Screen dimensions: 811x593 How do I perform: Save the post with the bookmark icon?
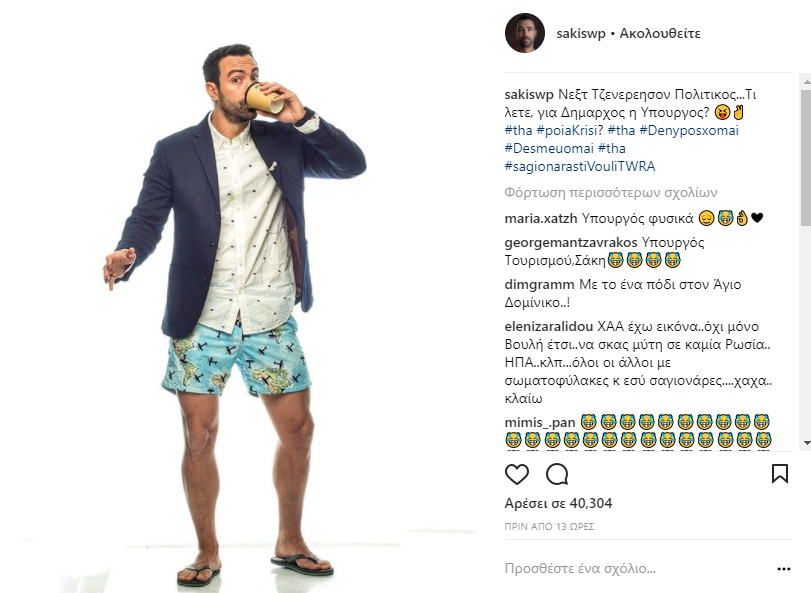click(780, 474)
